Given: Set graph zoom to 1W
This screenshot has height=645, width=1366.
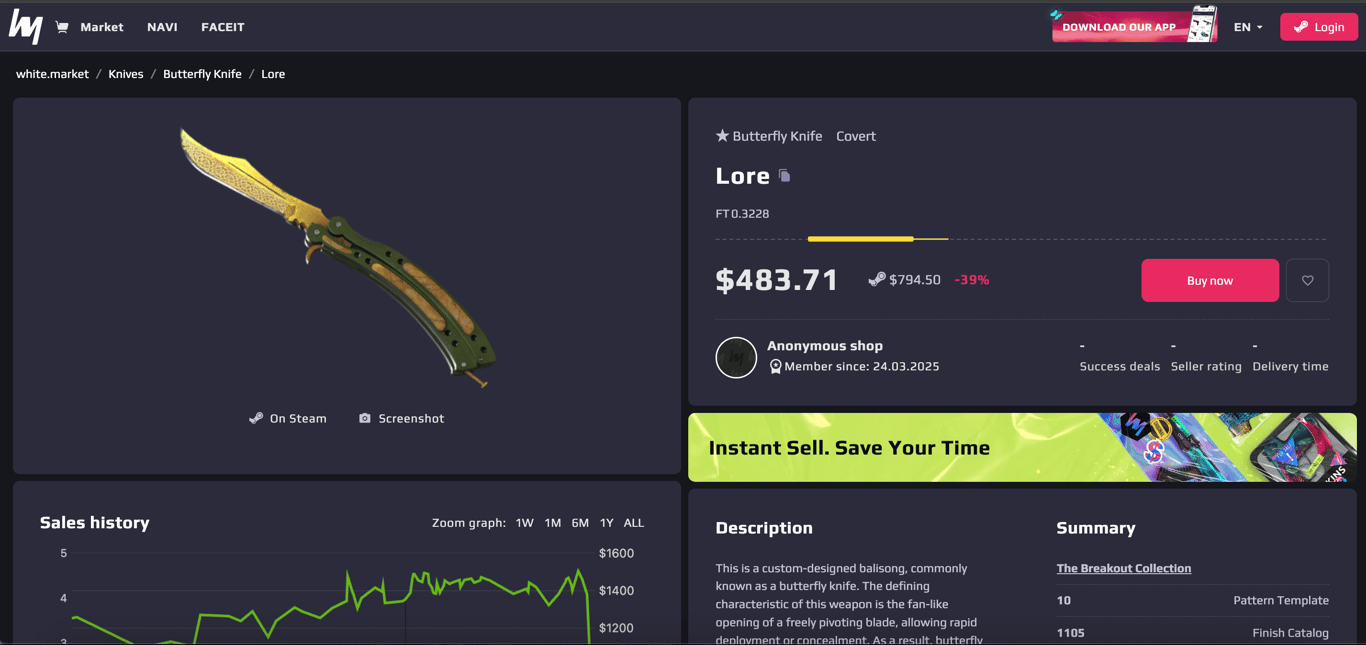Looking at the screenshot, I should pos(524,523).
